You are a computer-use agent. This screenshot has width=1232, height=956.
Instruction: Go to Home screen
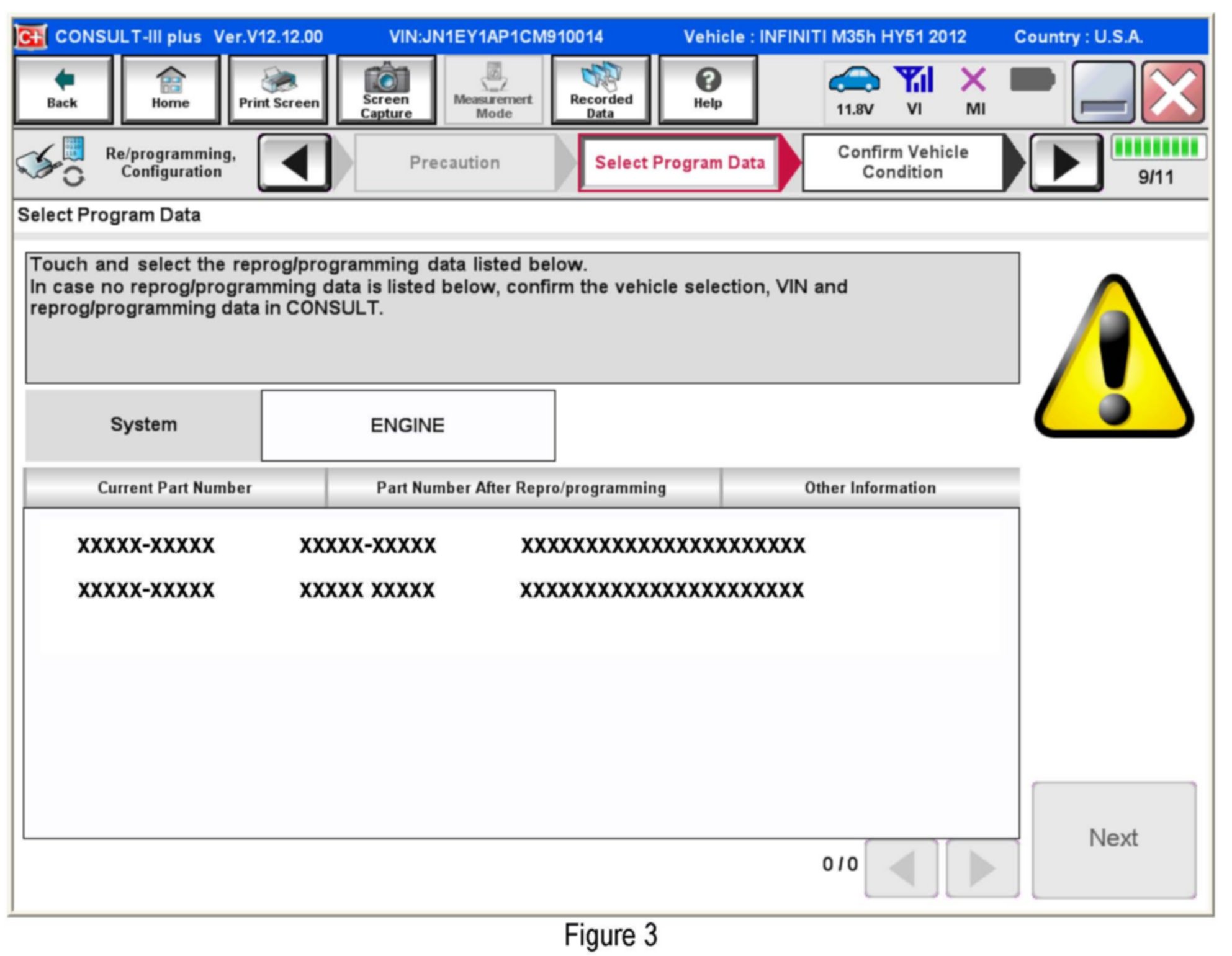[x=170, y=89]
